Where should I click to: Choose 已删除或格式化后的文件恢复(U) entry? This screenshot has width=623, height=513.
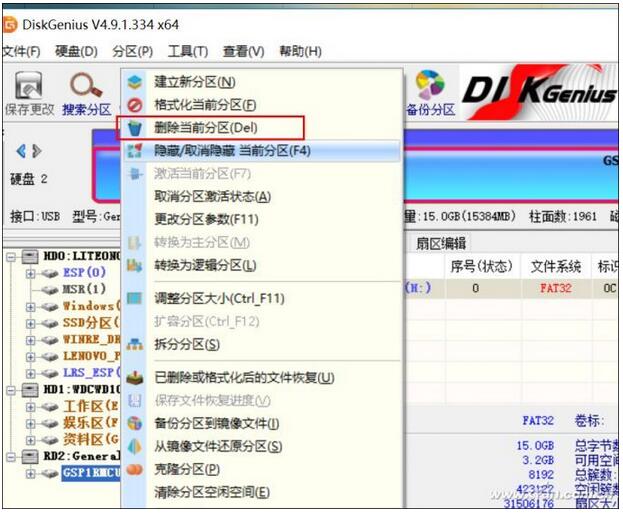point(262,377)
